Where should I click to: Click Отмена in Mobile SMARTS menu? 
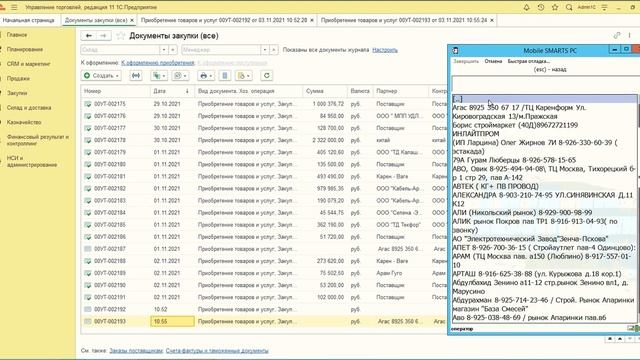click(493, 61)
